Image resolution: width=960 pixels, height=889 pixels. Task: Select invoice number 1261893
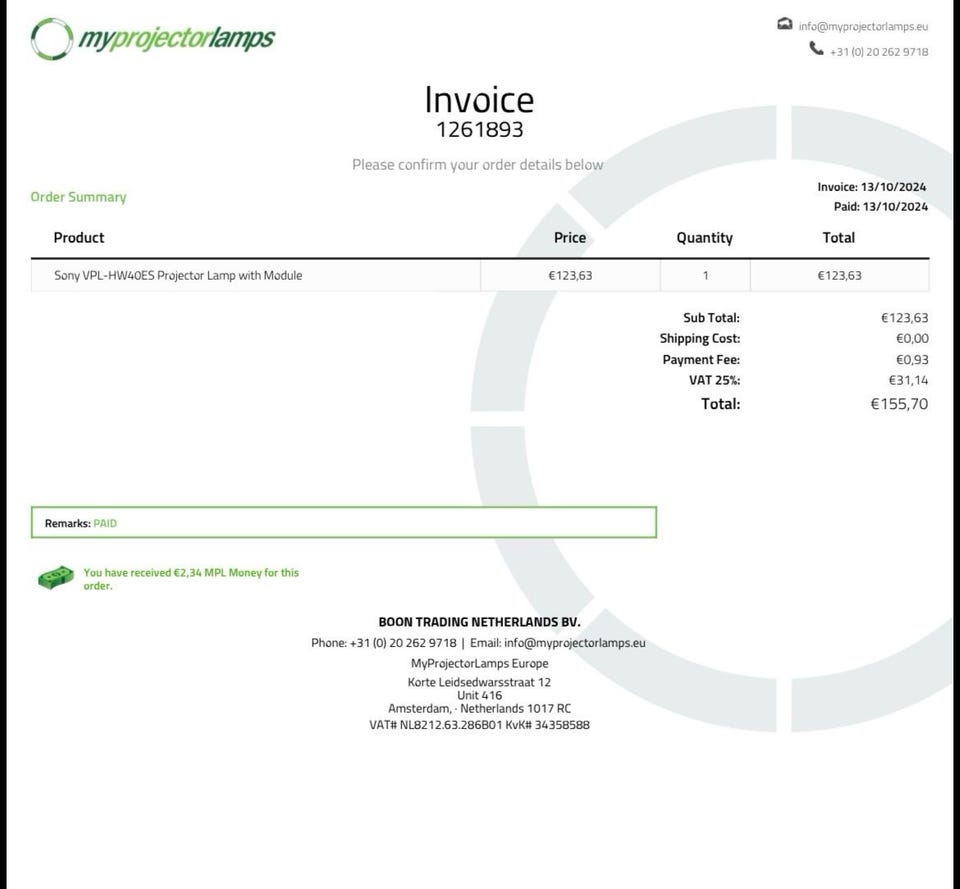pos(479,130)
